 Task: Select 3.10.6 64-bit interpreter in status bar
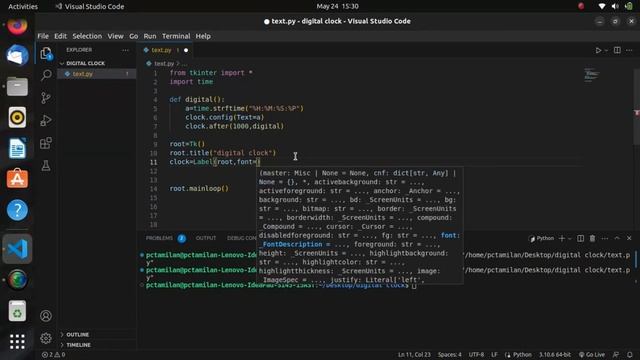tap(555, 354)
